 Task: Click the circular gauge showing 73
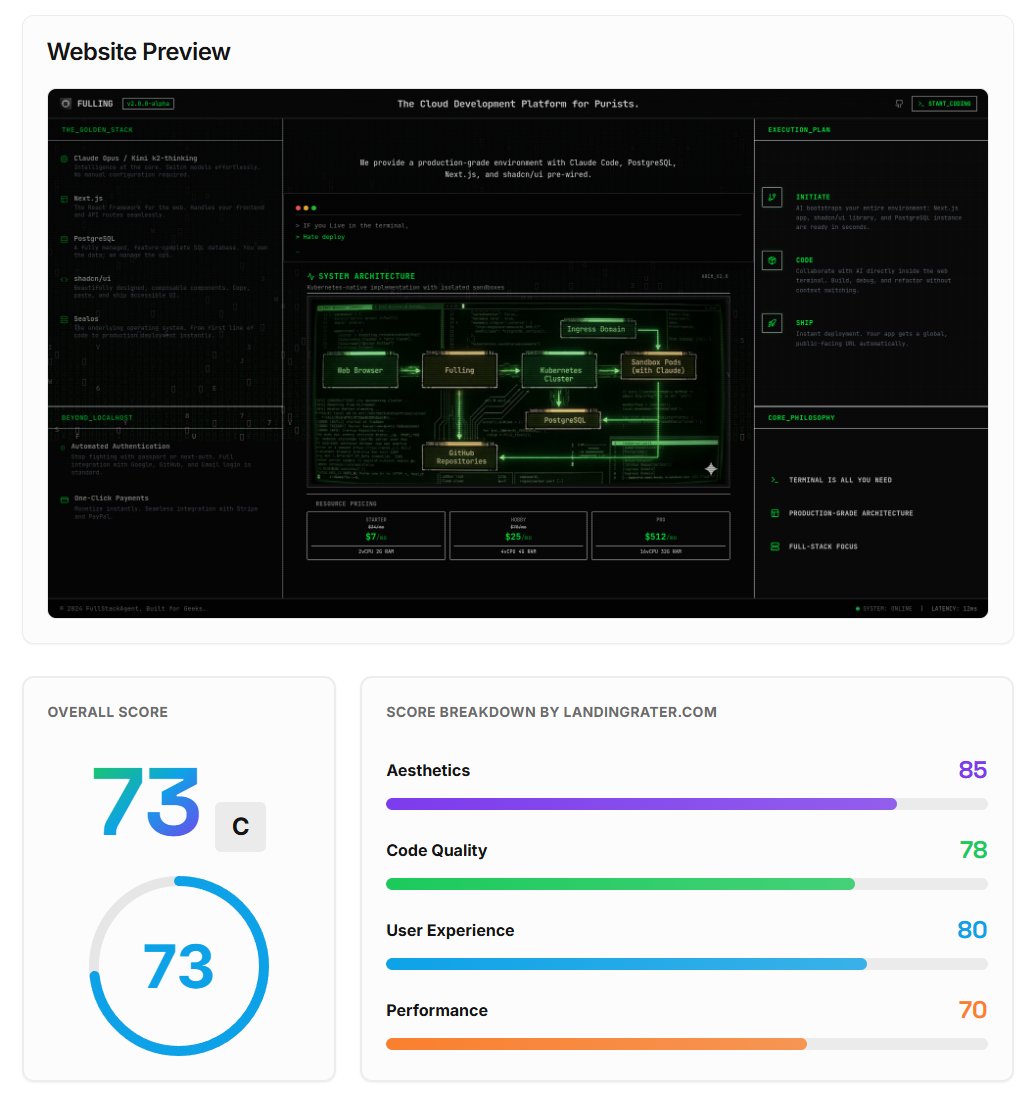(x=178, y=967)
